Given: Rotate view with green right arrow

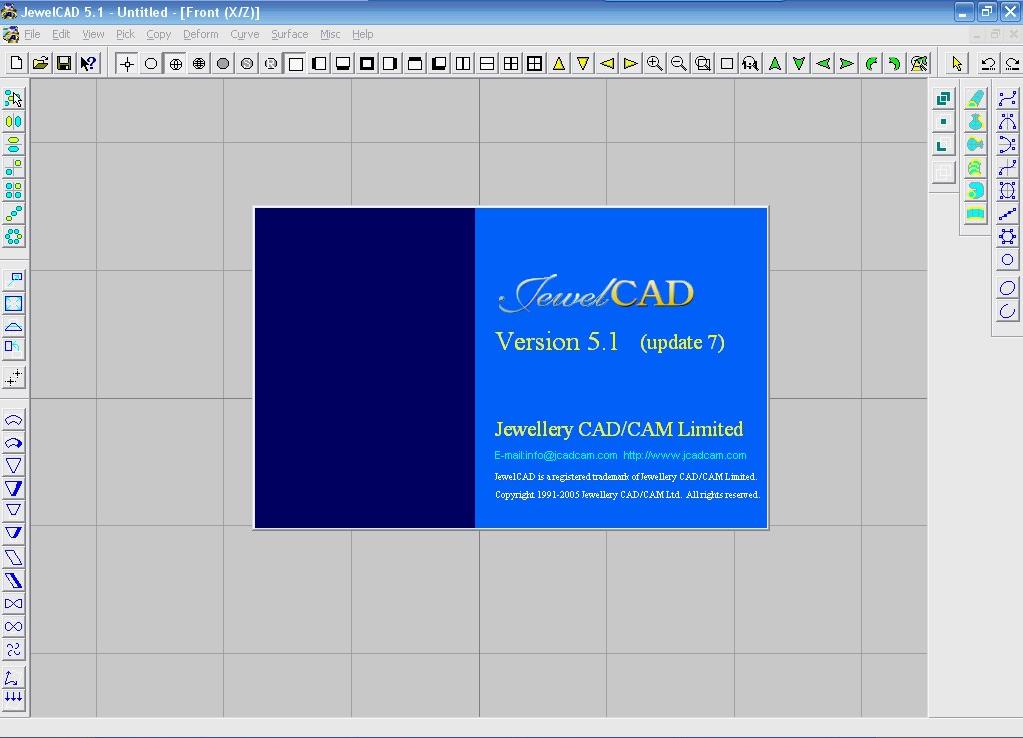Looking at the screenshot, I should (847, 63).
